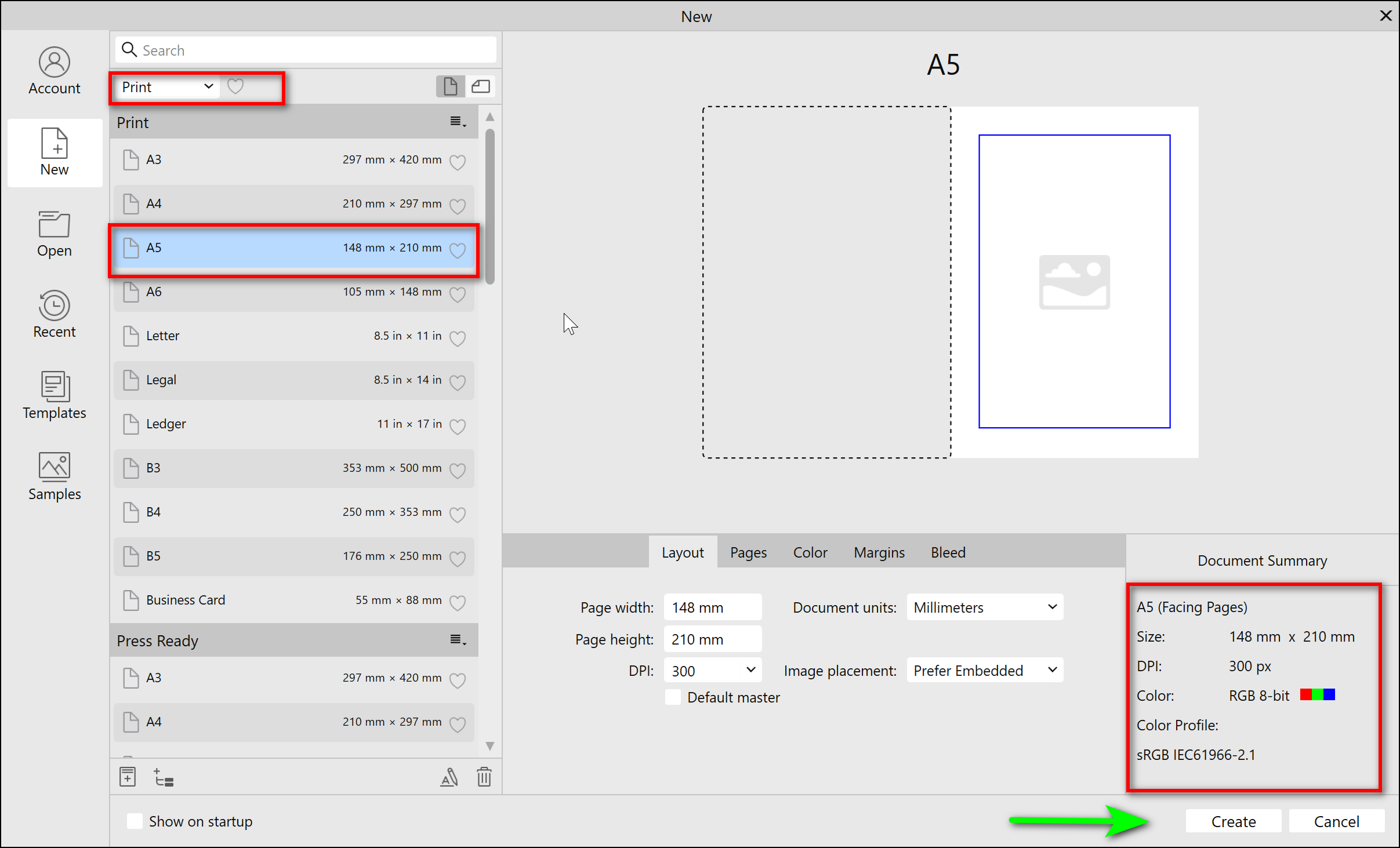1400x848 pixels.
Task: Close the New dialog
Action: [x=1386, y=16]
